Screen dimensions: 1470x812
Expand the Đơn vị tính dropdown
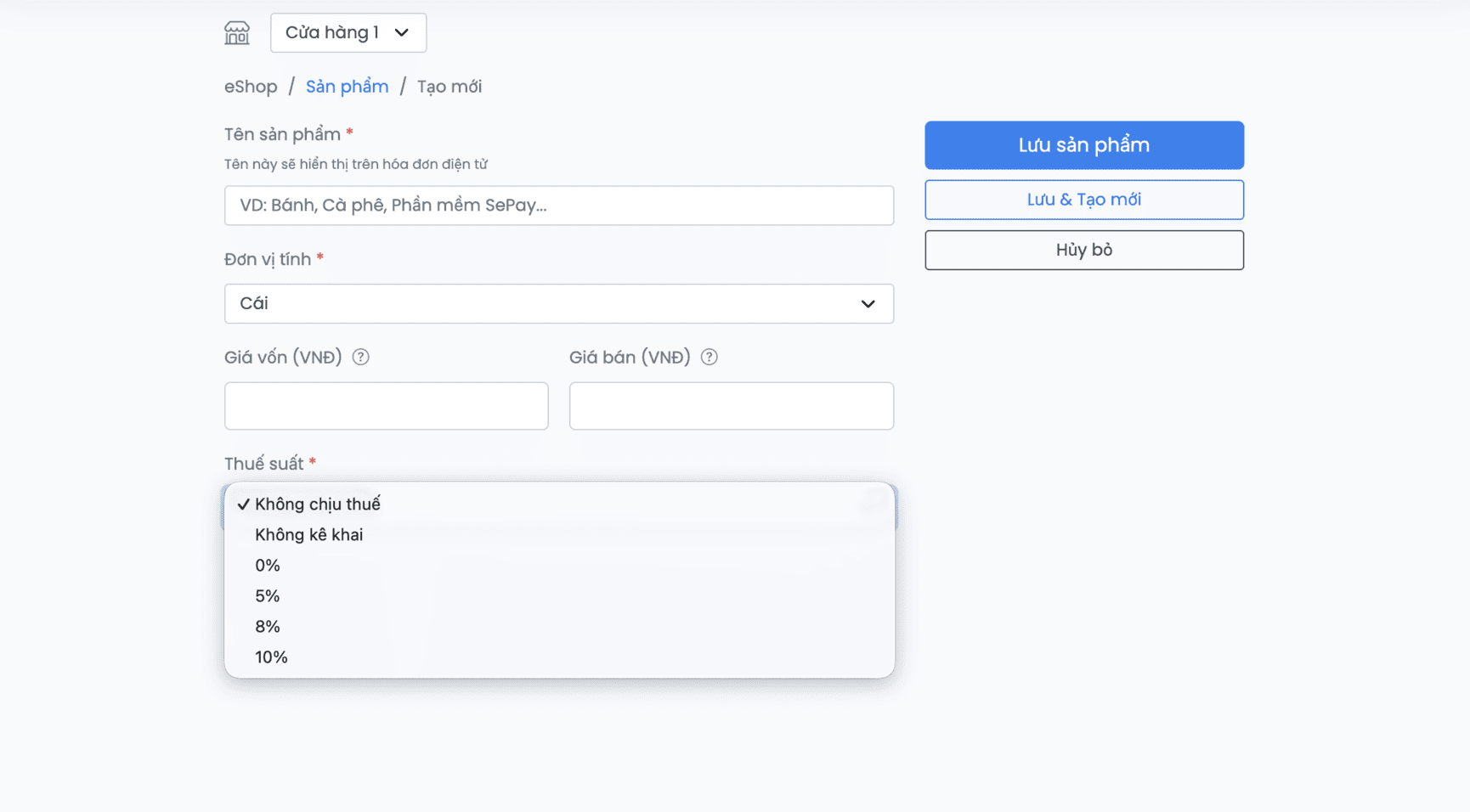558,303
